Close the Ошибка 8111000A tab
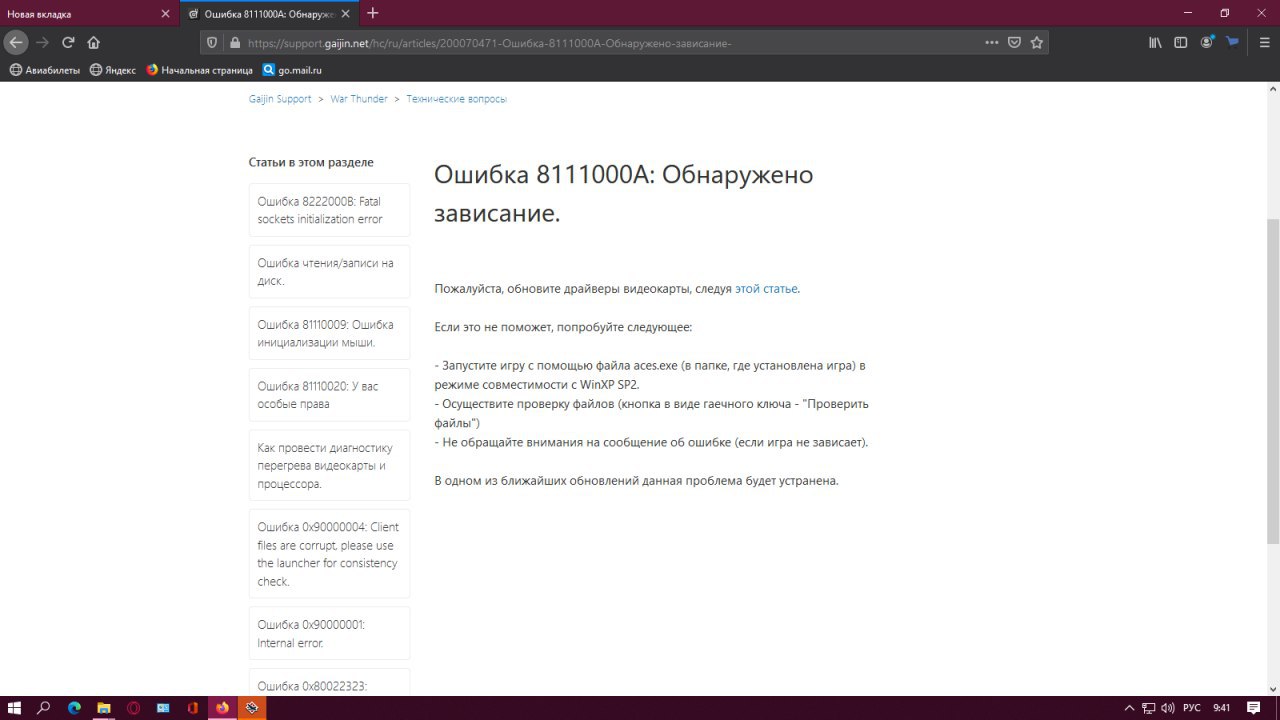The image size is (1280, 720). 347,14
